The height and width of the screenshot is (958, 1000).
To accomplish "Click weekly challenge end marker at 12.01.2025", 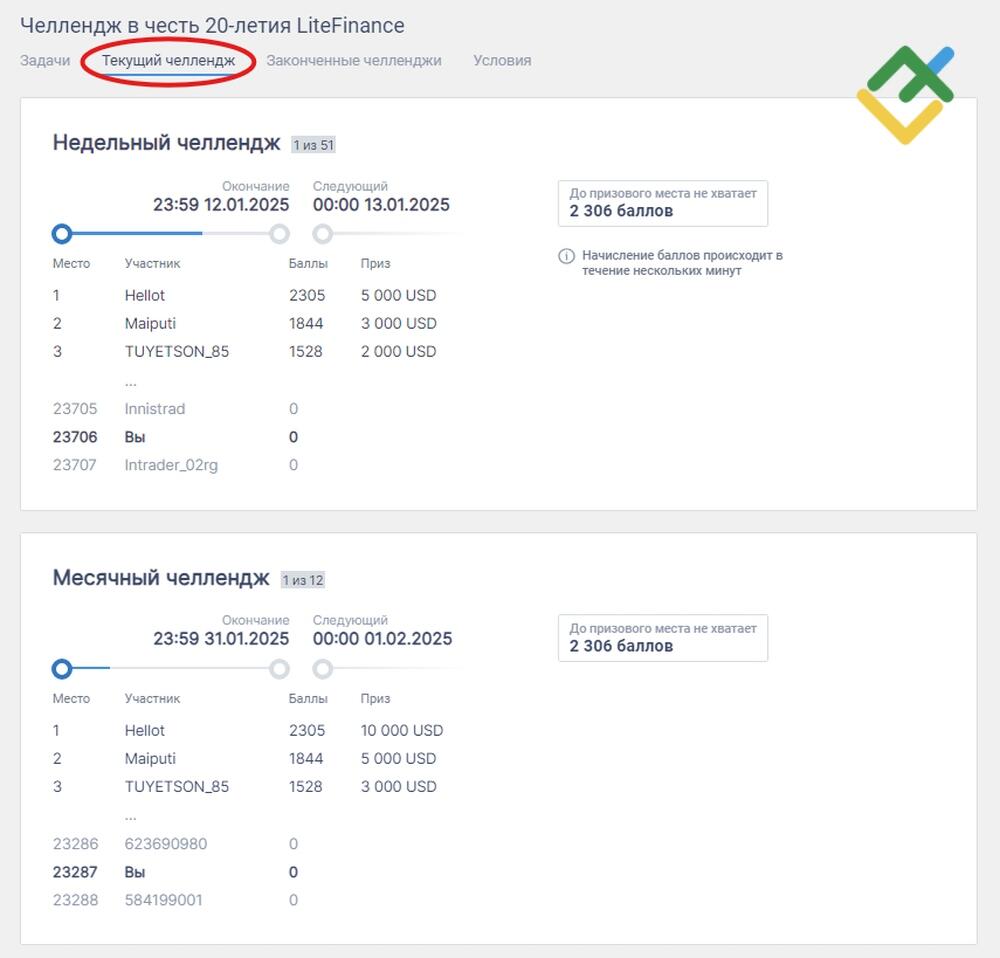I will tap(279, 234).
